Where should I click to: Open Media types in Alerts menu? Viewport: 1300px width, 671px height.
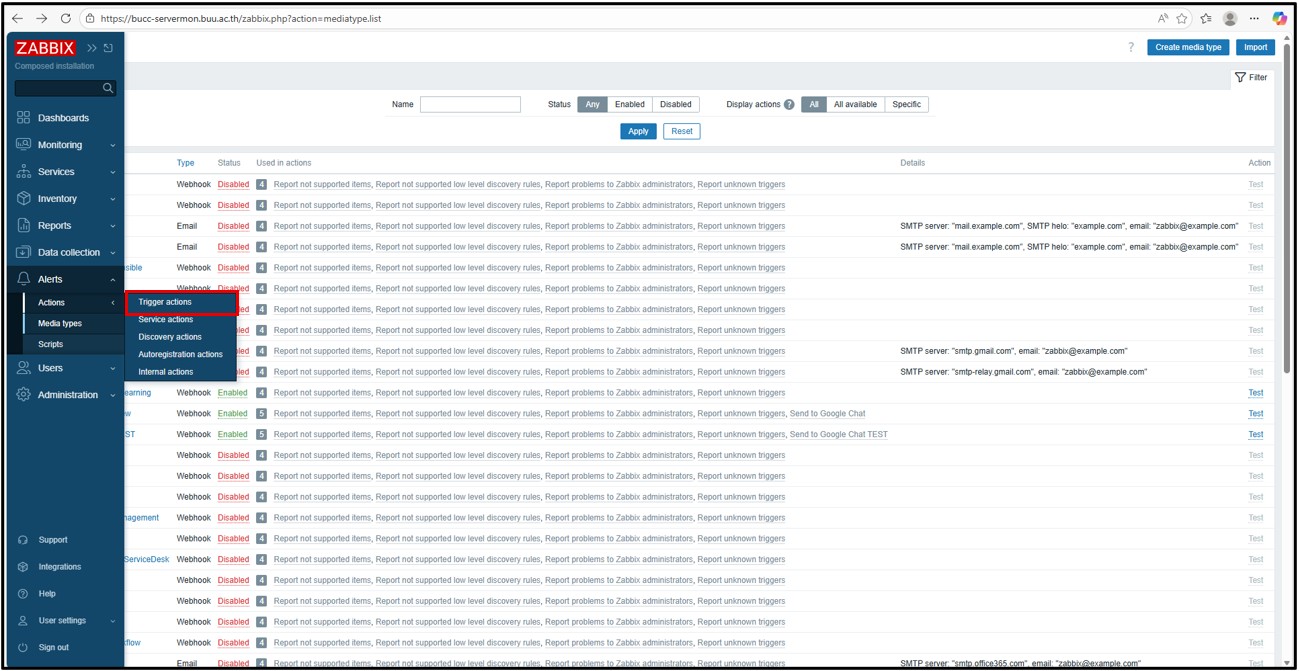[x=60, y=324]
